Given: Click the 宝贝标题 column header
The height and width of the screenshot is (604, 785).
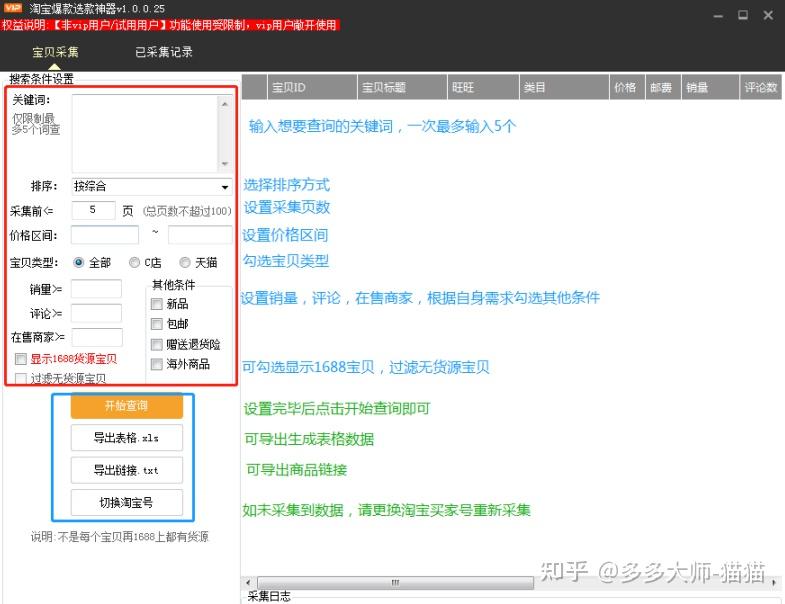Looking at the screenshot, I should (384, 88).
